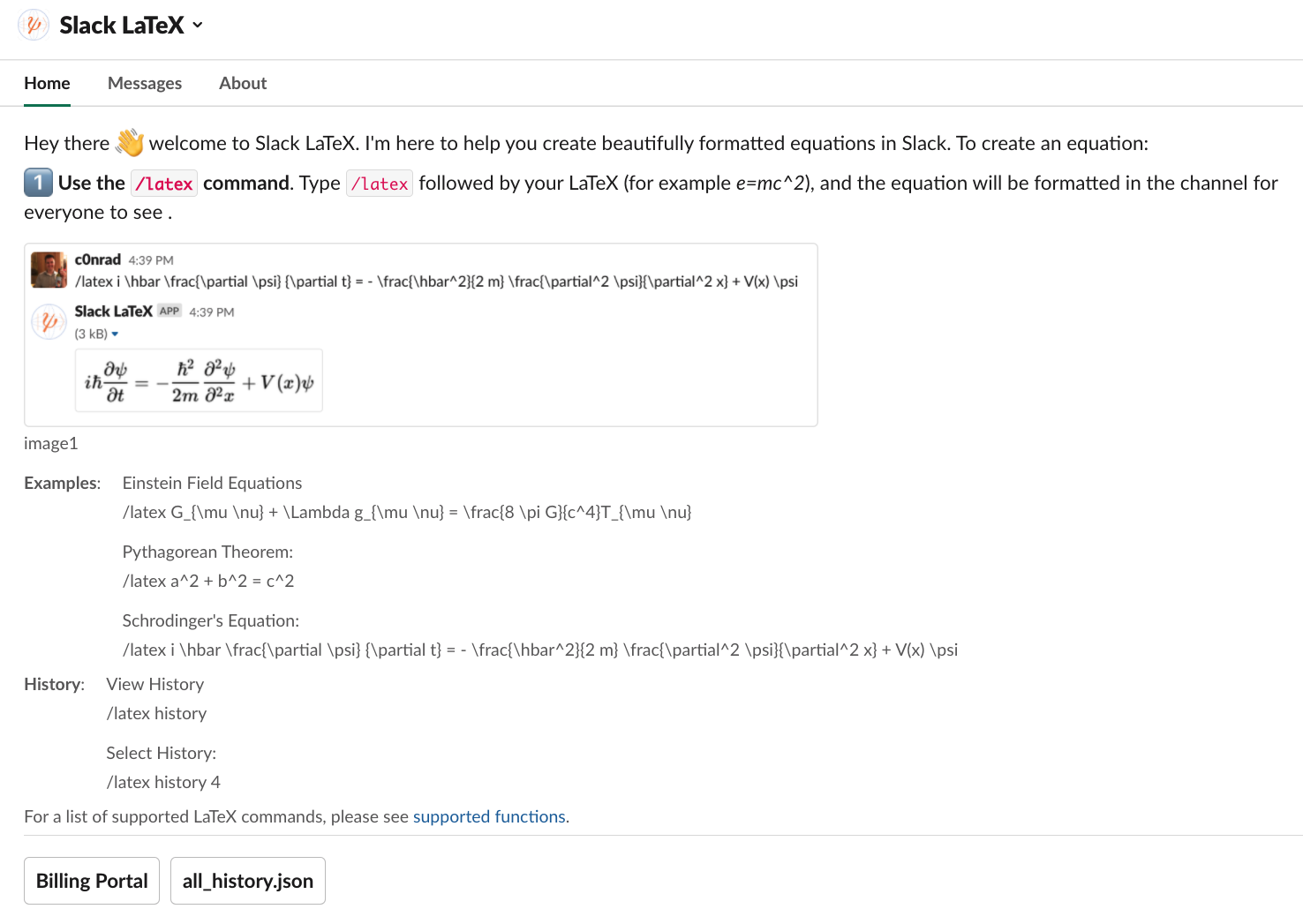Click c0nrad's profile avatar photo
1303x924 pixels.
point(49,269)
